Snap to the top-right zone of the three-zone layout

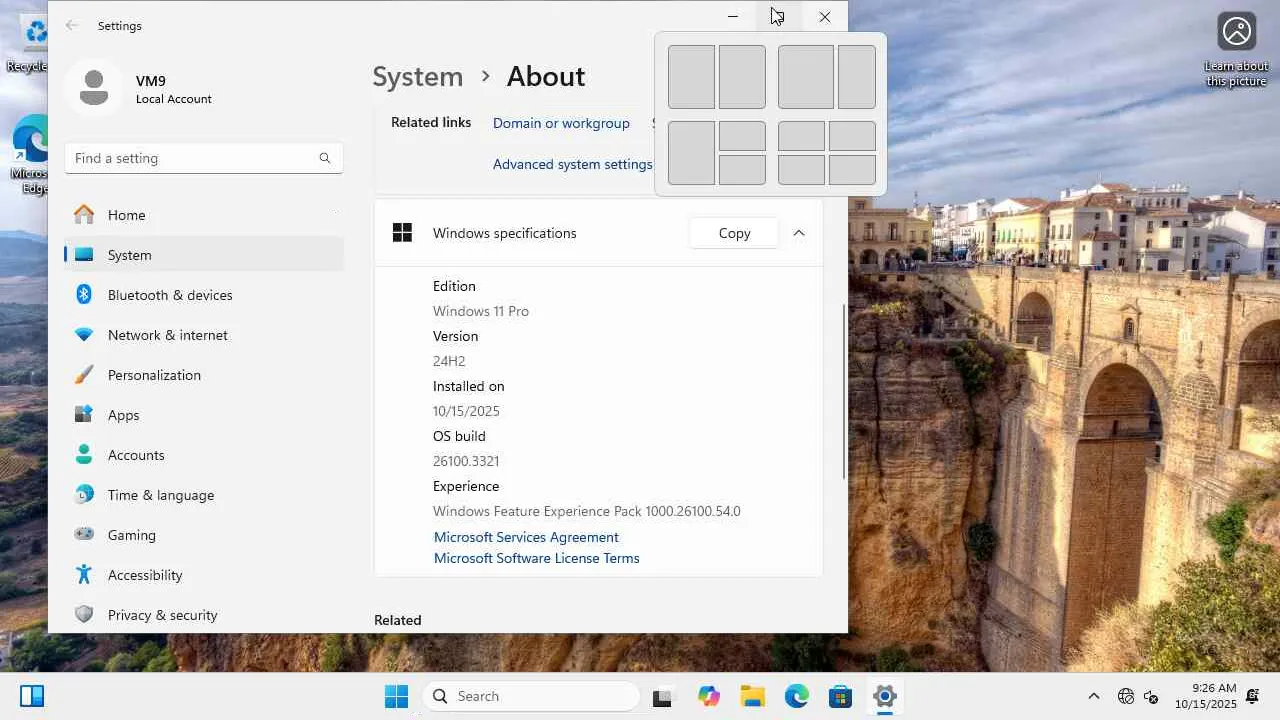742,136
